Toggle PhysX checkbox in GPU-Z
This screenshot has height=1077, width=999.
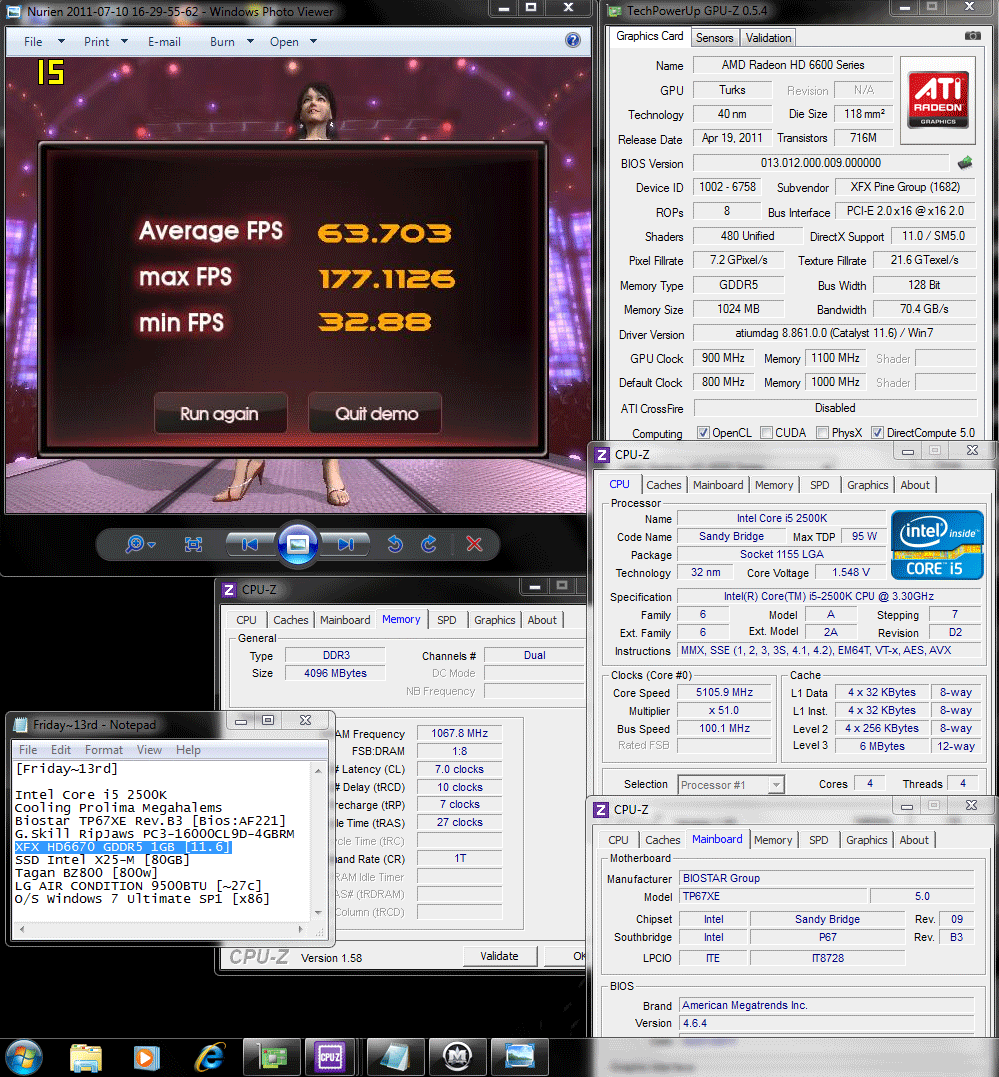click(x=822, y=433)
